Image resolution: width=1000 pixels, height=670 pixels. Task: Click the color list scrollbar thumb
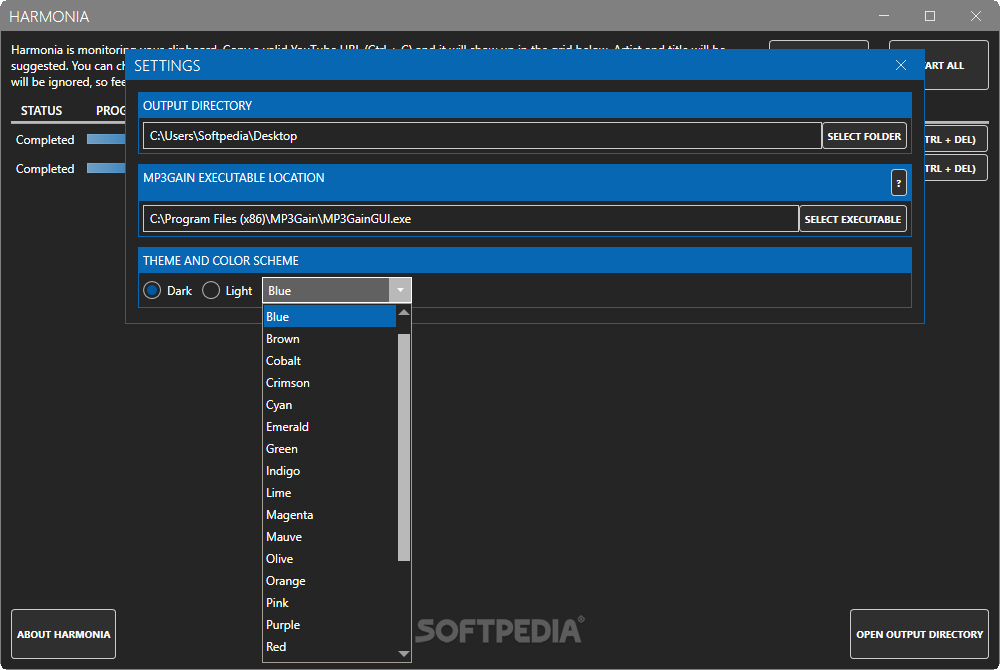click(x=404, y=447)
